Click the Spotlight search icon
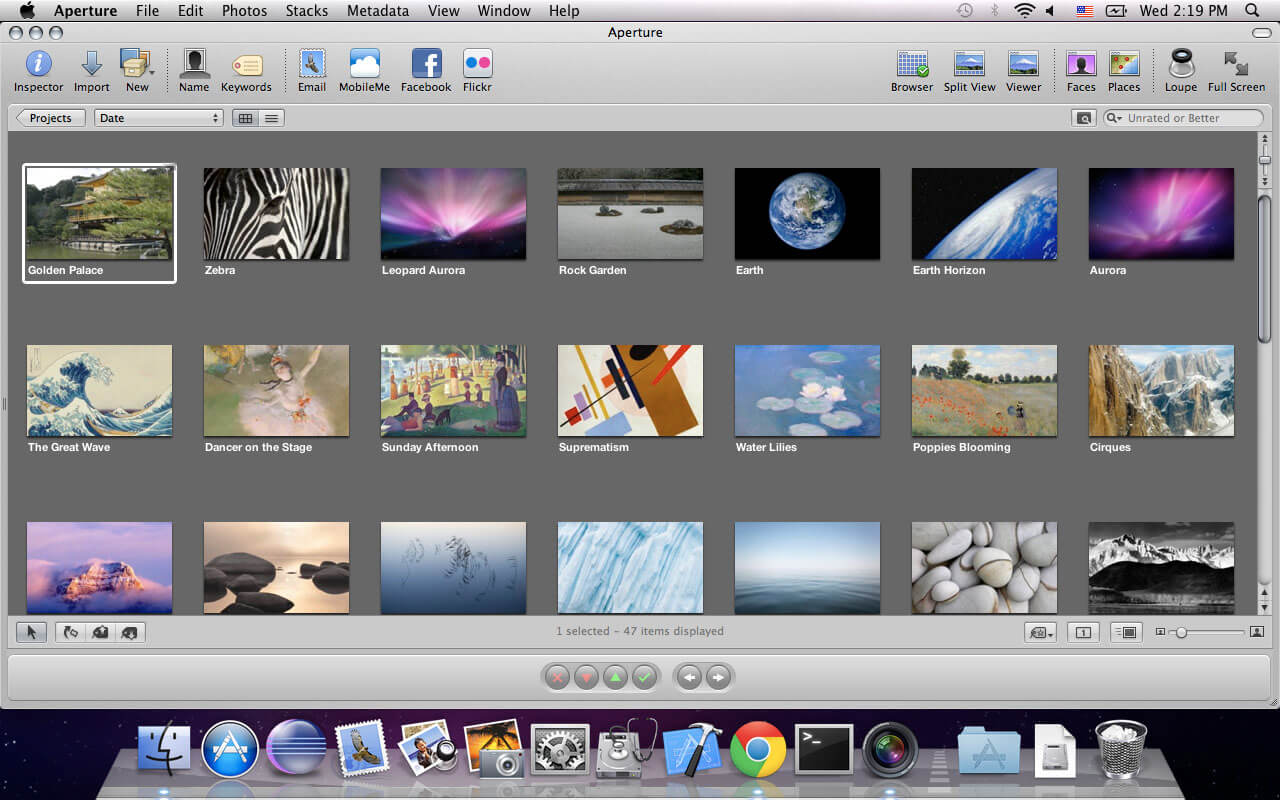 pos(1252,11)
